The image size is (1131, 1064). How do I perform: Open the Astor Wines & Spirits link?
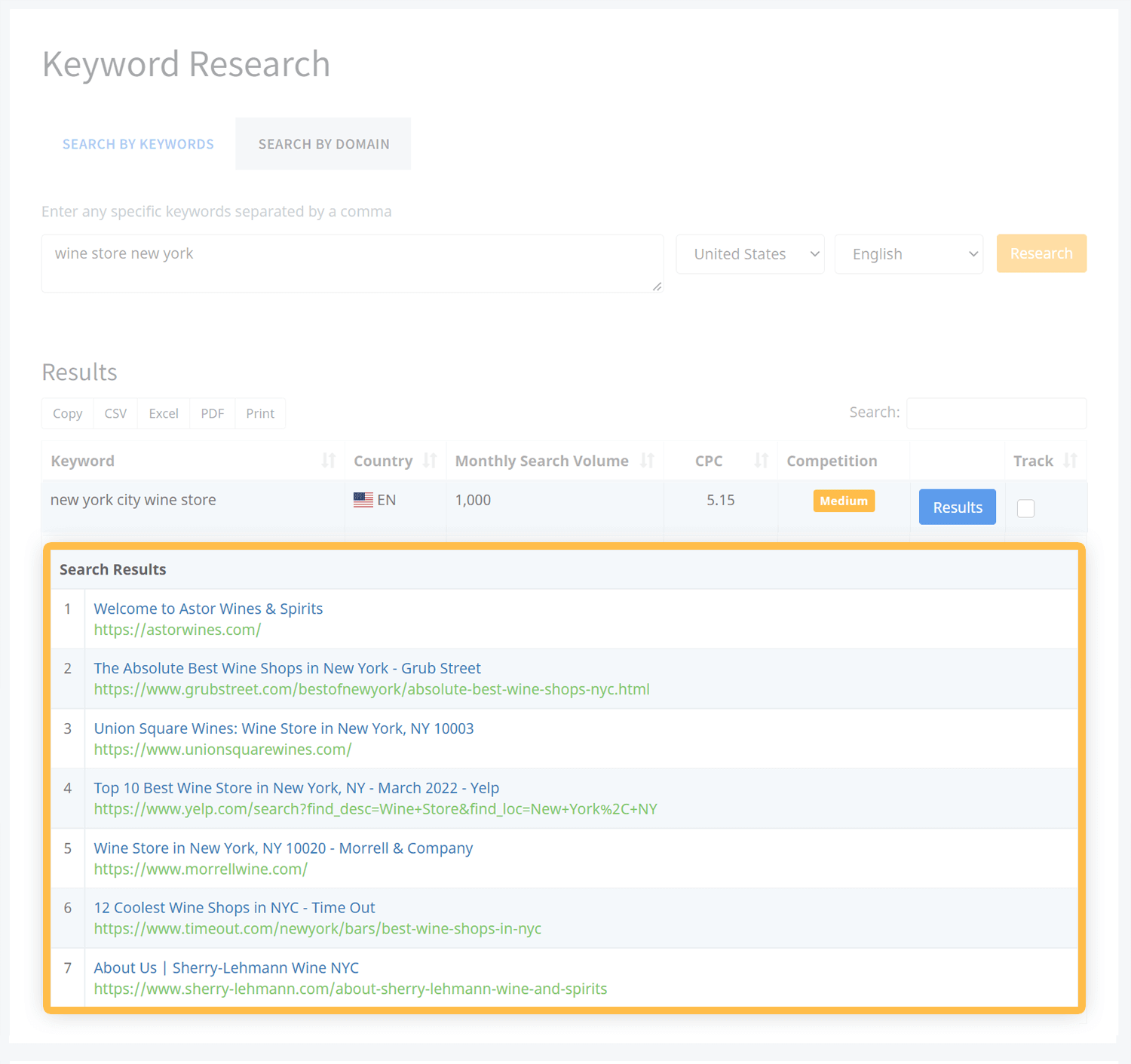click(x=208, y=609)
